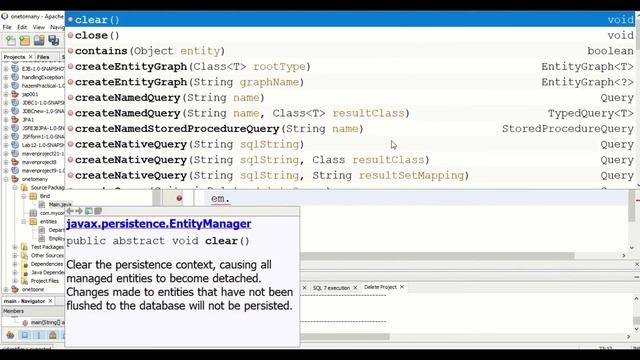The width and height of the screenshot is (640, 360).
Task: Open source from the Javadoc popup icon
Action: (98, 211)
